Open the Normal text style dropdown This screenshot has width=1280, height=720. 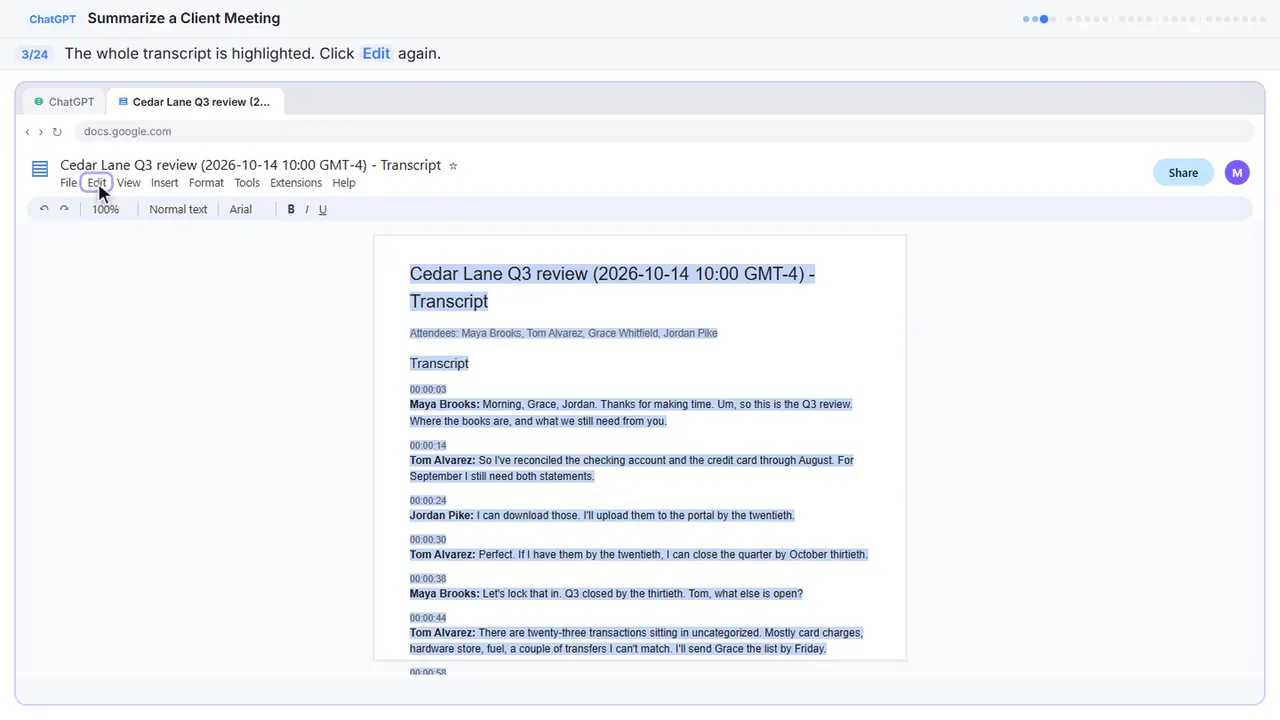[x=178, y=209]
